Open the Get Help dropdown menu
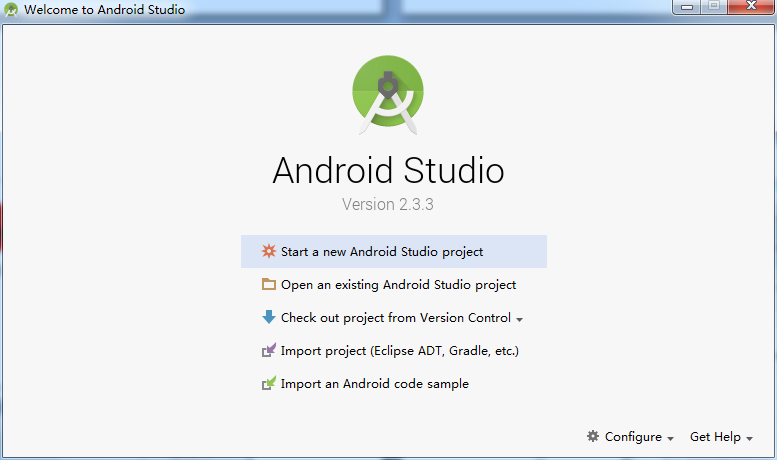The width and height of the screenshot is (777, 460). pyautogui.click(x=721, y=437)
